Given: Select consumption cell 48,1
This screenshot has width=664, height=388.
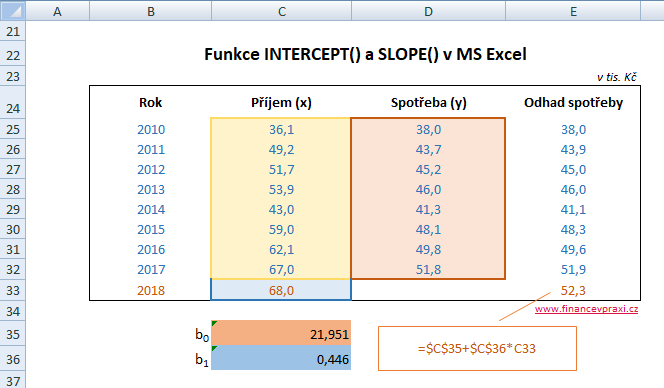Looking at the screenshot, I should pos(428,229).
